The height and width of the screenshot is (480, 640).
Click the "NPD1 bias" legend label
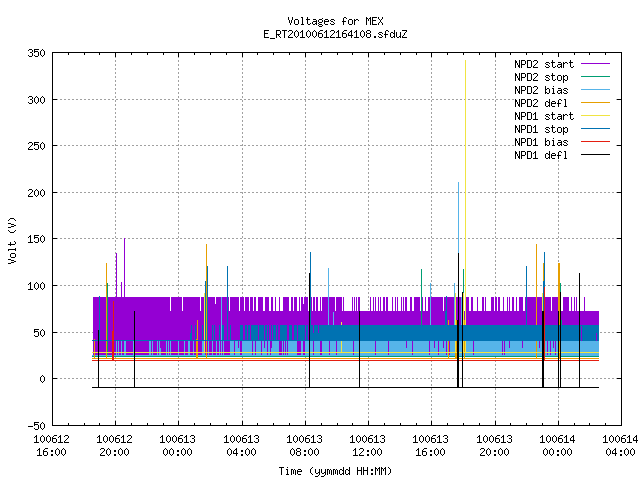(541, 142)
